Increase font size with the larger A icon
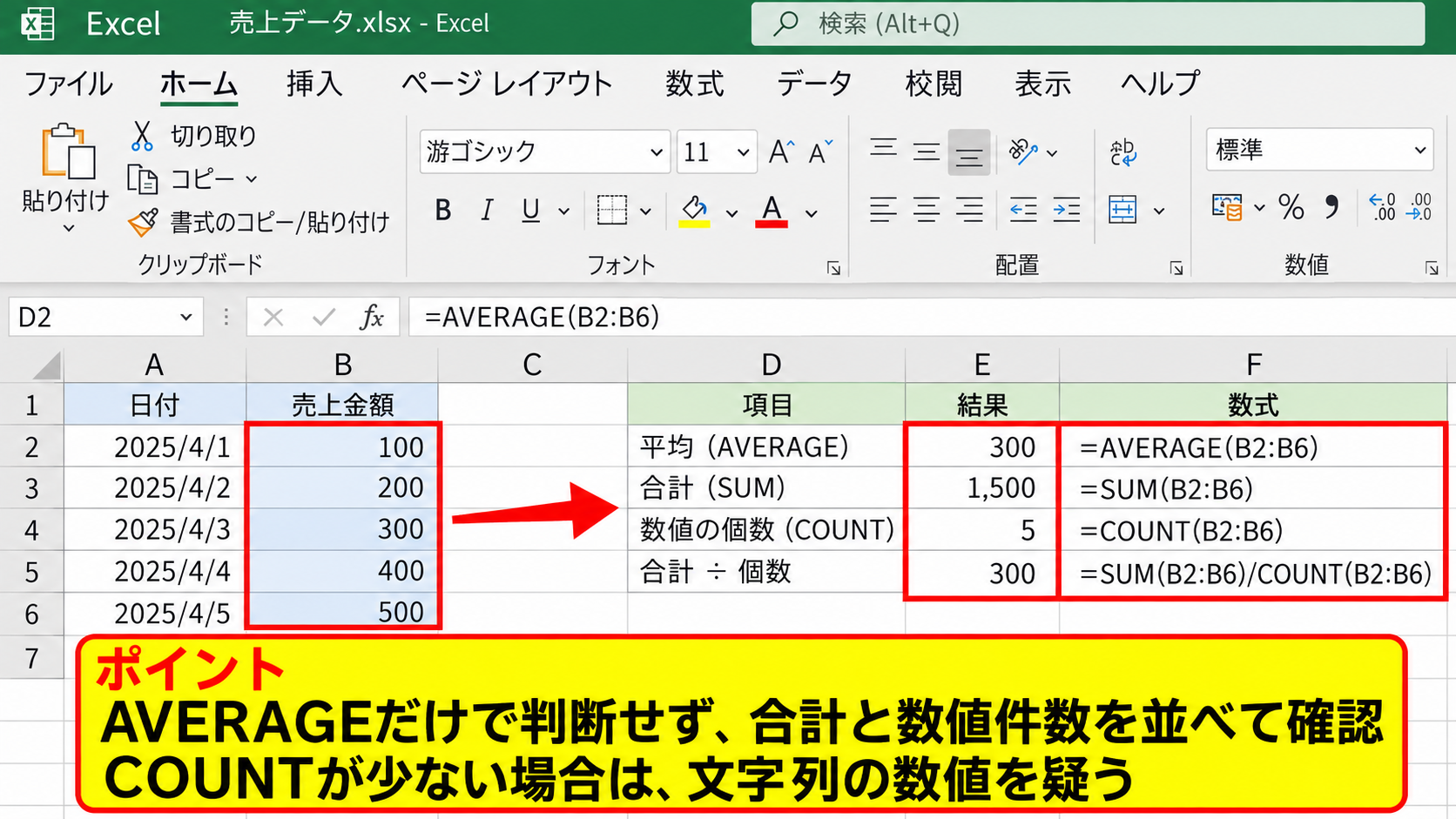This screenshot has height=819, width=1456. [x=781, y=151]
